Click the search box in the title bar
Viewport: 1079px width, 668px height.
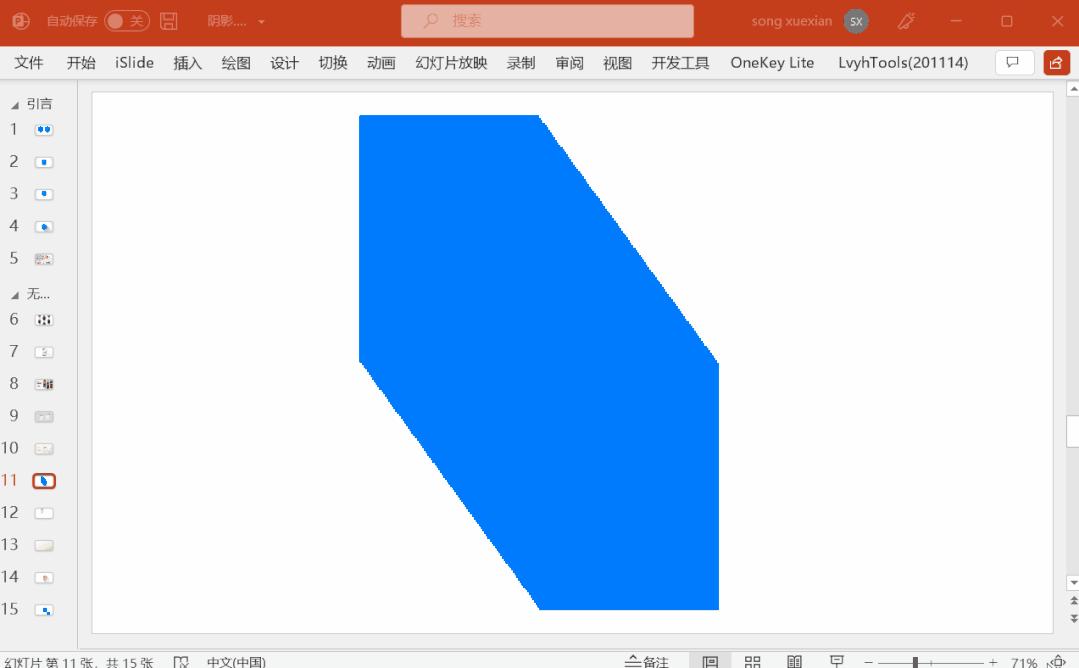tap(547, 20)
